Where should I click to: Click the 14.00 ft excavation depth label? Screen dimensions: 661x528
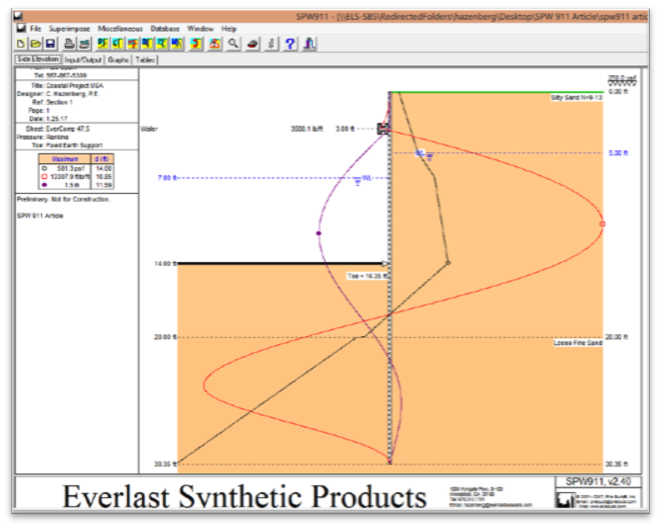(165, 263)
